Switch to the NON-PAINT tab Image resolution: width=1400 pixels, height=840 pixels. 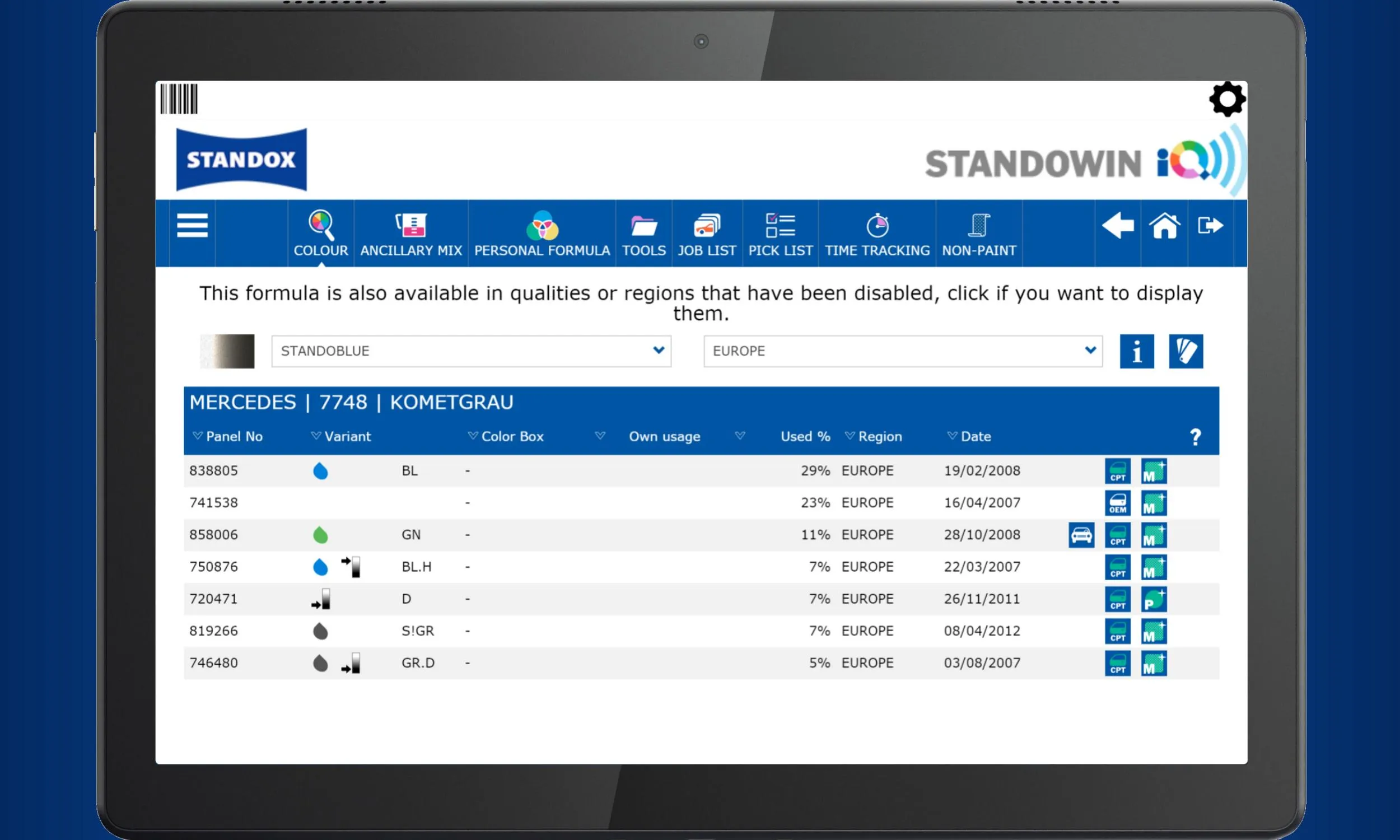979,233
